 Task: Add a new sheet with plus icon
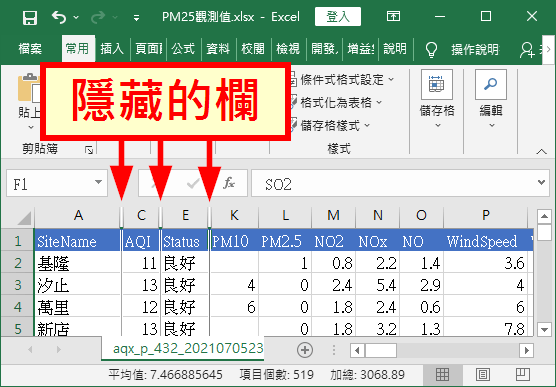305,350
